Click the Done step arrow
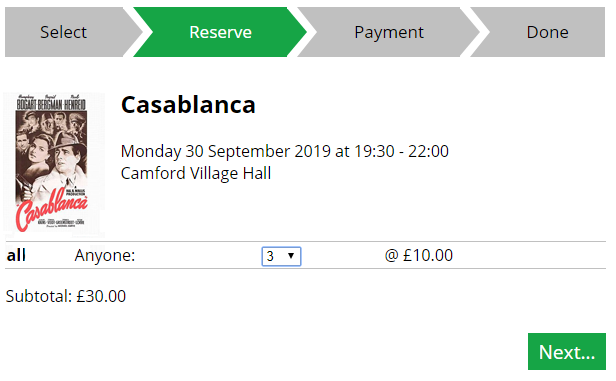Viewport: 616px width, 381px height. coord(541,32)
